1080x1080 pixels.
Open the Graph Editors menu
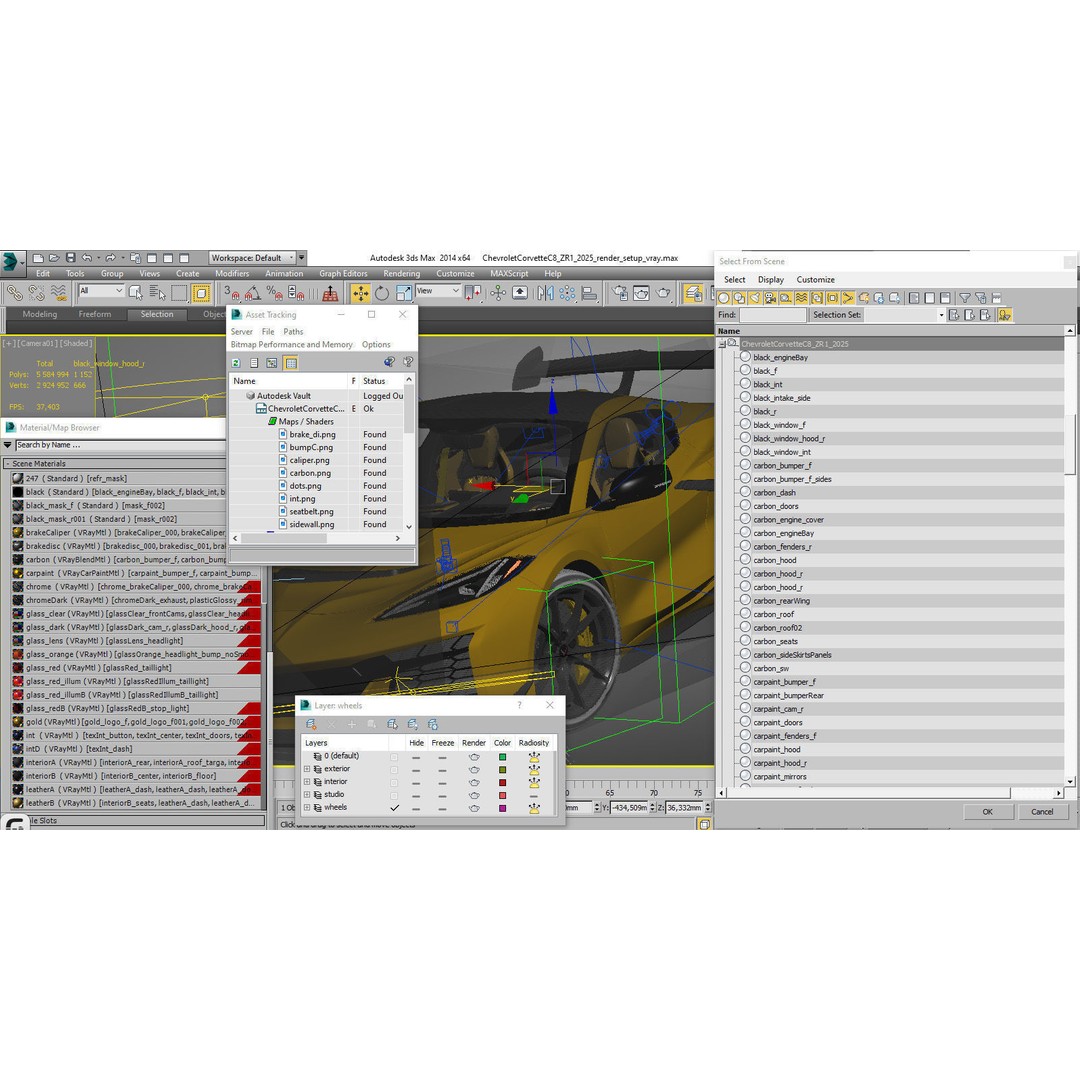(x=343, y=273)
